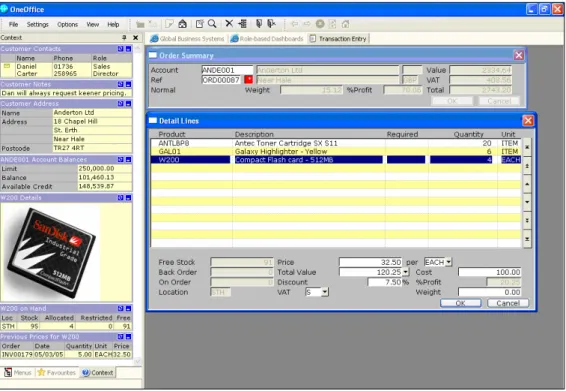The height and width of the screenshot is (391, 566).
Task: Open the View menu
Action: pyautogui.click(x=92, y=25)
